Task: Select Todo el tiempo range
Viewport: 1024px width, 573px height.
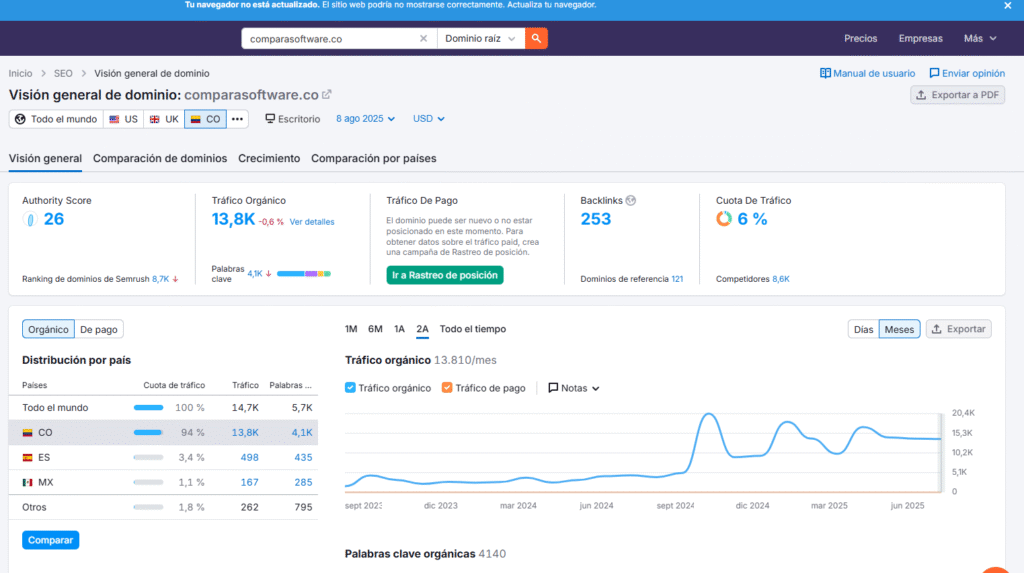Action: point(473,329)
